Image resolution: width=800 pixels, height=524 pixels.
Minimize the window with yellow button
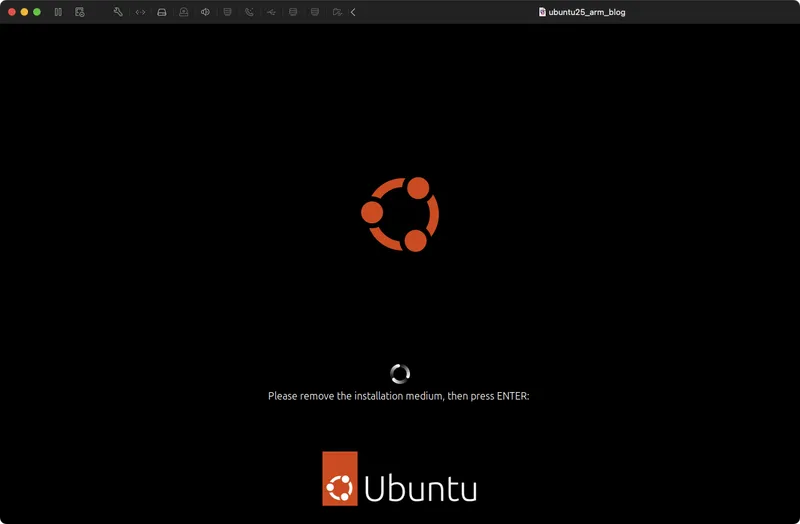tap(24, 12)
